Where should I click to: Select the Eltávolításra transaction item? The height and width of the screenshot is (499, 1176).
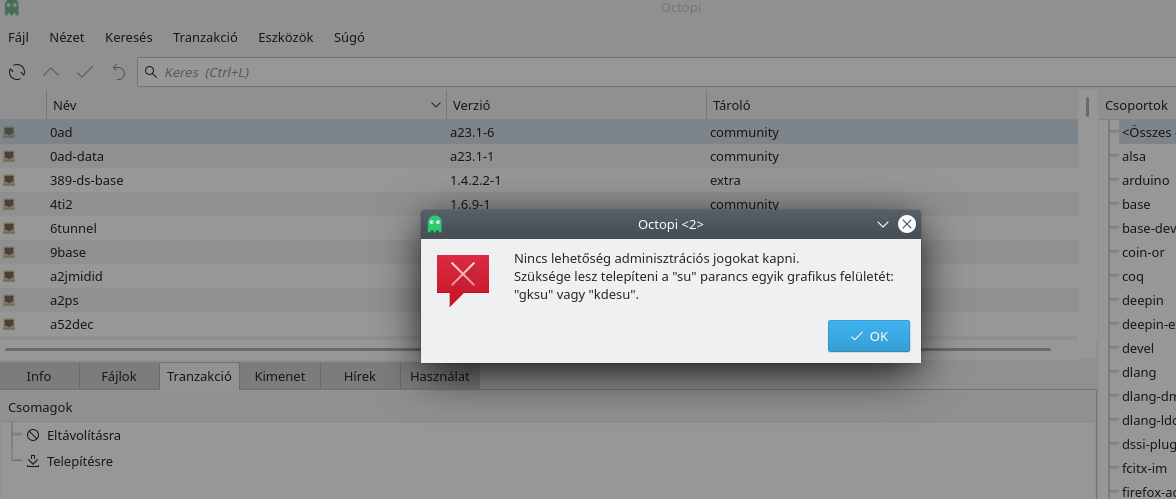(x=83, y=435)
